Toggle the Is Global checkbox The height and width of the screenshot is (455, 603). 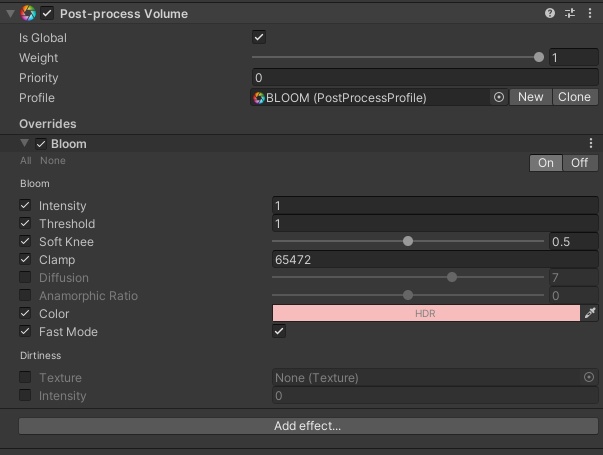[x=259, y=38]
